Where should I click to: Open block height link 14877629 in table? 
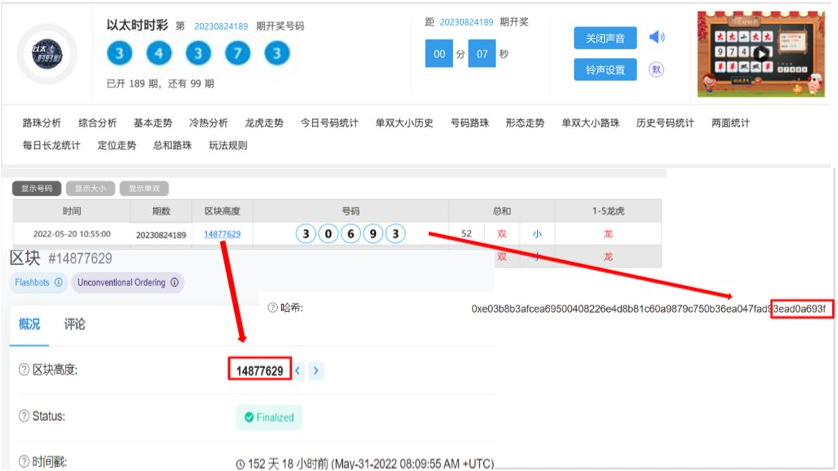[x=222, y=234]
